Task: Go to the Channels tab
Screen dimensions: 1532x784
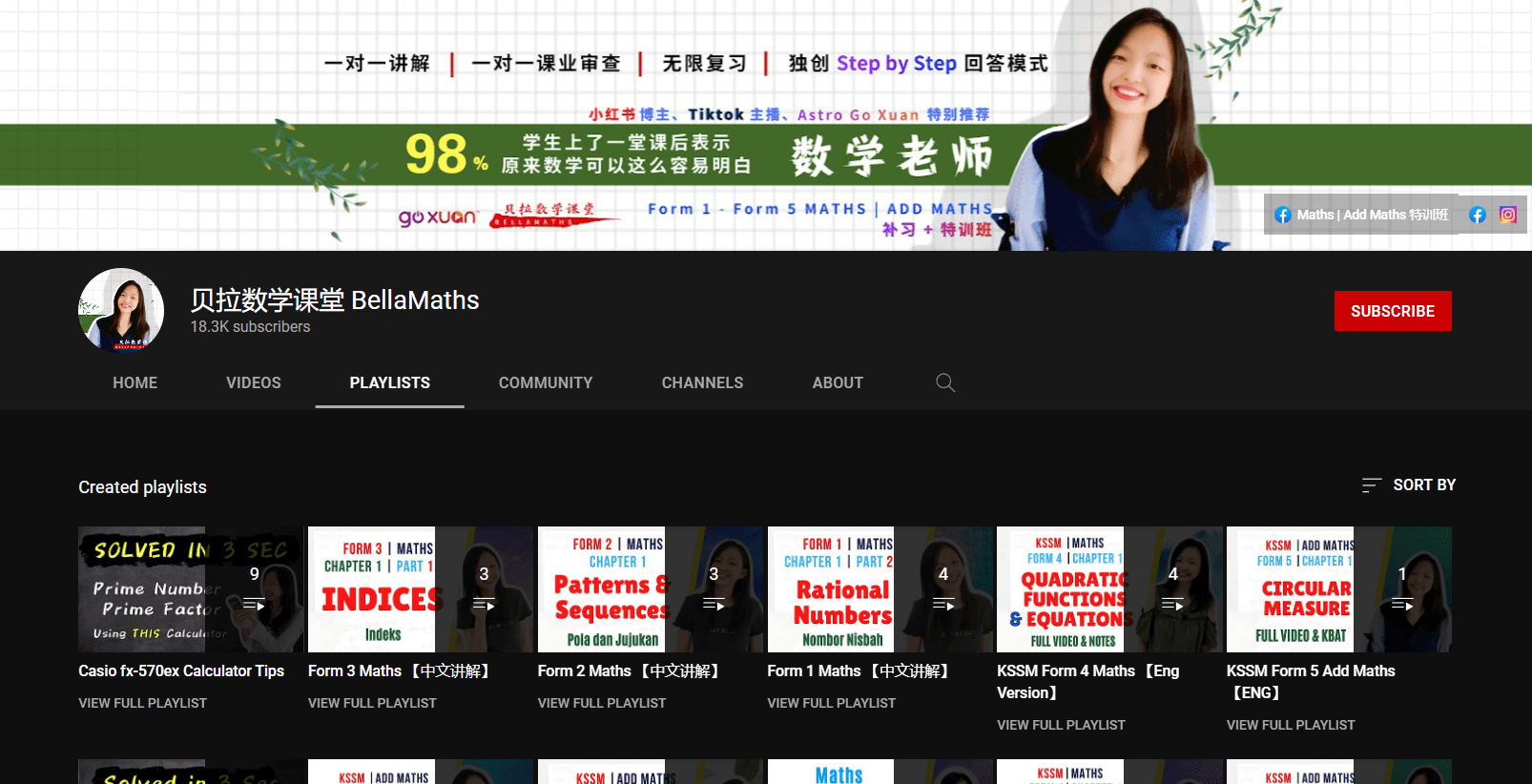Action: pos(702,382)
